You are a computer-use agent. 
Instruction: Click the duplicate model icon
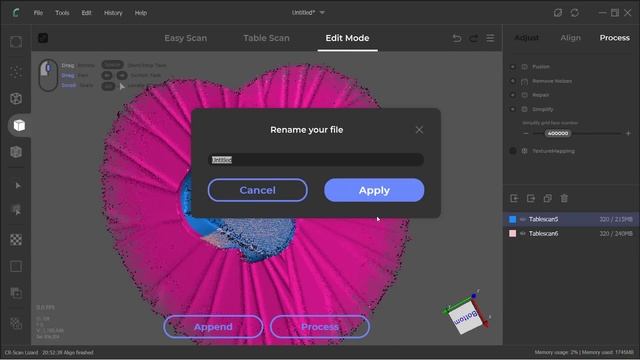[x=547, y=198]
